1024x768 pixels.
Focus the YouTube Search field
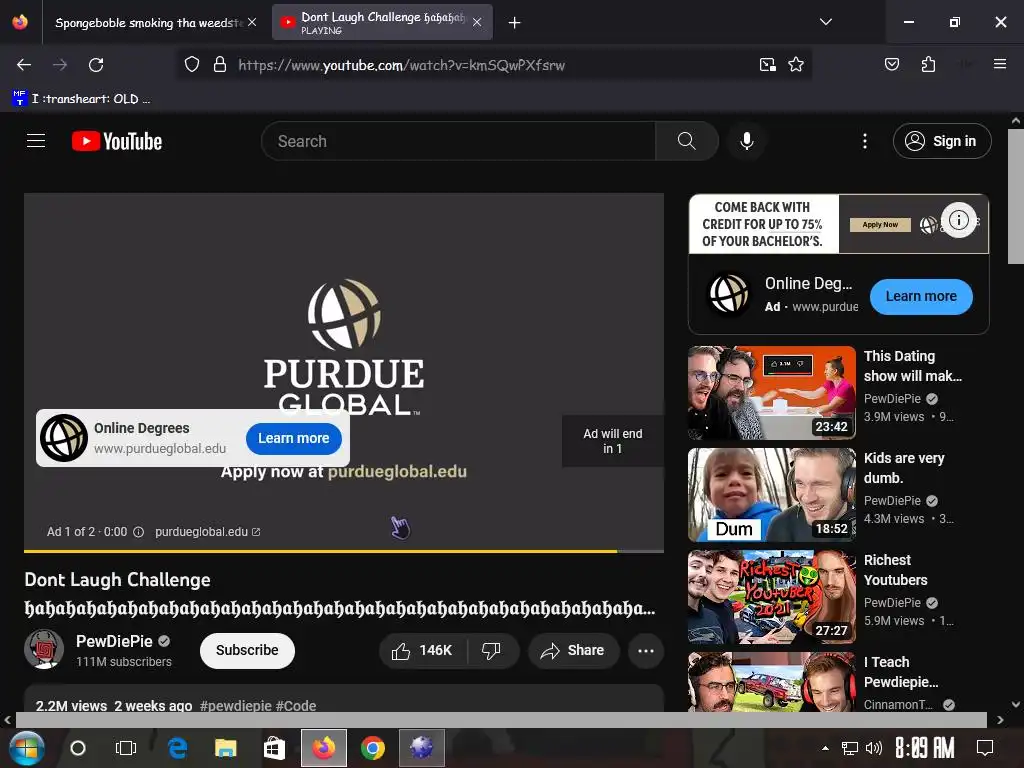click(459, 141)
